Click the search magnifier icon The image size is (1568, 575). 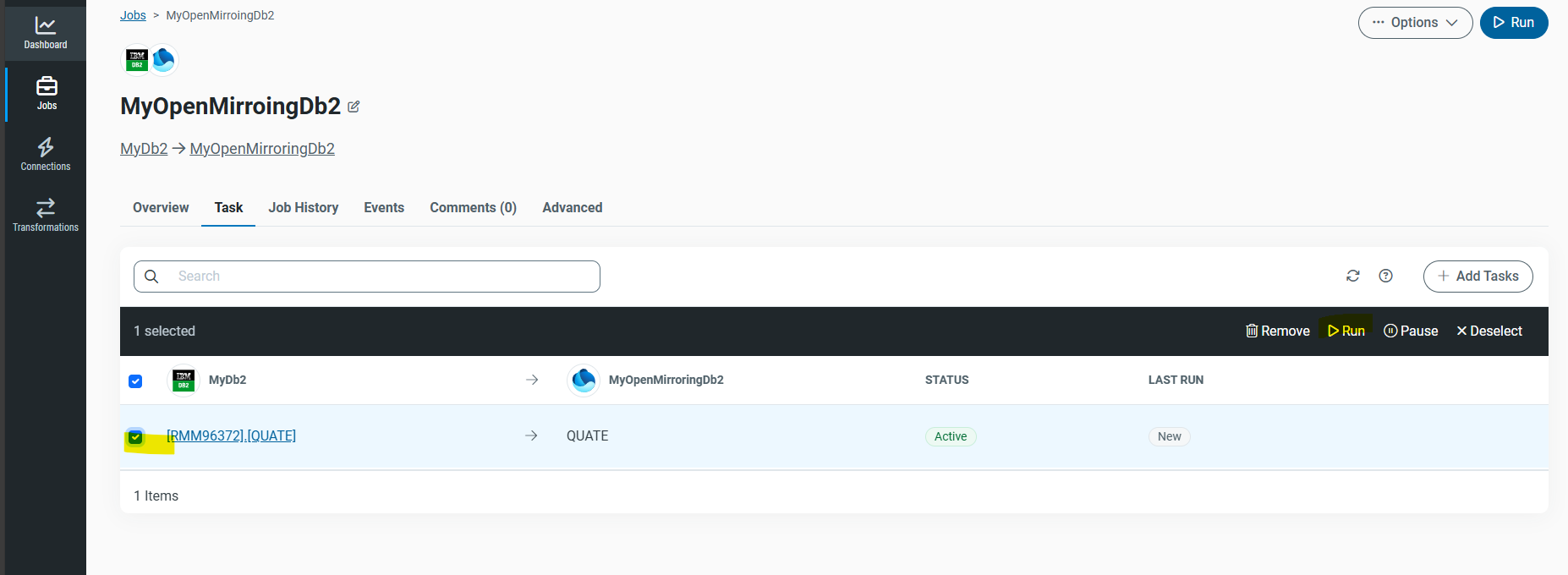[x=151, y=277]
